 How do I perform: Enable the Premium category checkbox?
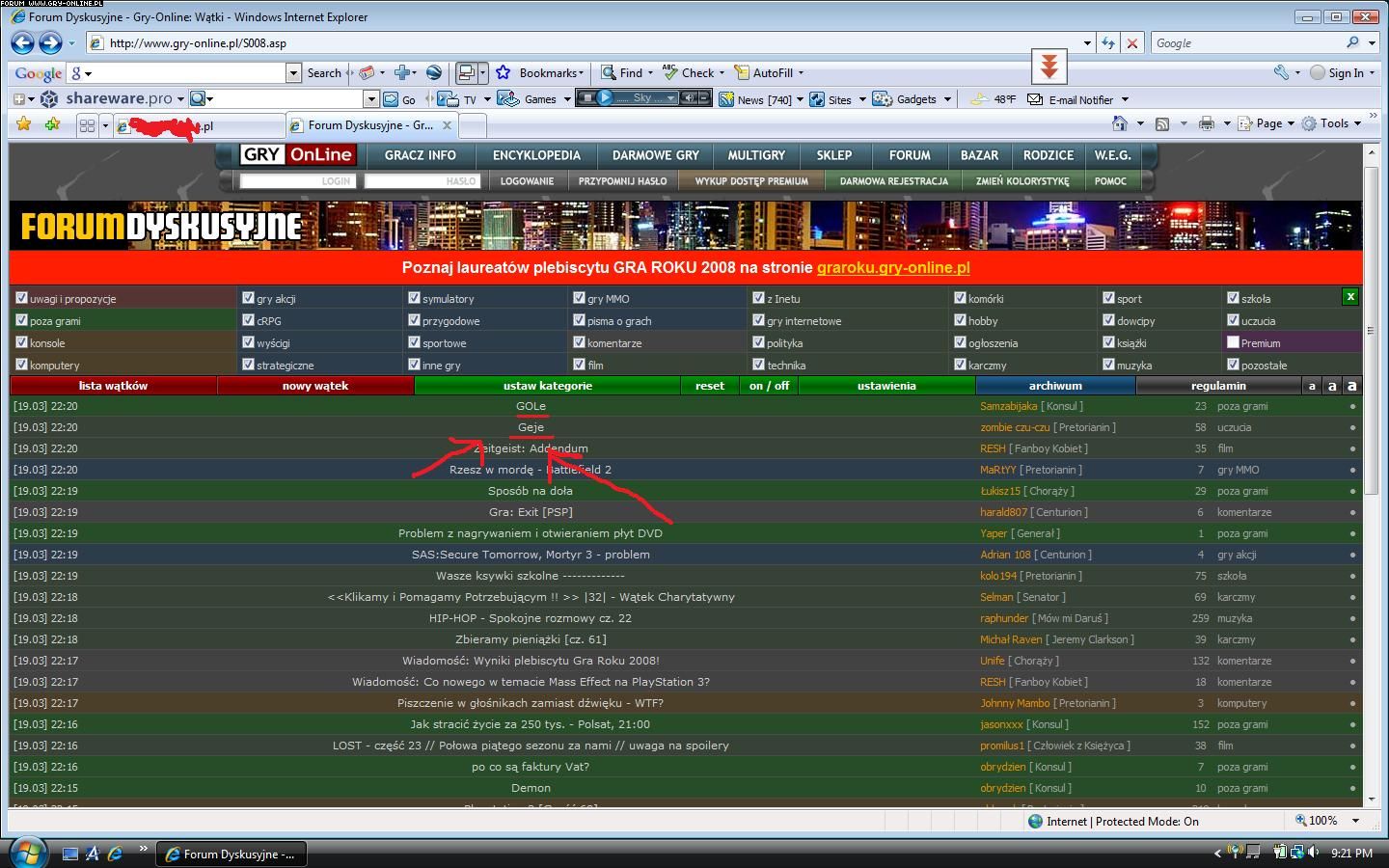pyautogui.click(x=1233, y=343)
